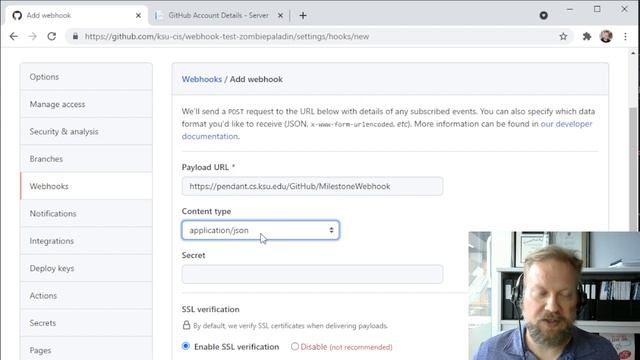Screen dimensions: 640x360
Task: Click the 'Add webhook' breadcrumb heading text
Action: 256,79
